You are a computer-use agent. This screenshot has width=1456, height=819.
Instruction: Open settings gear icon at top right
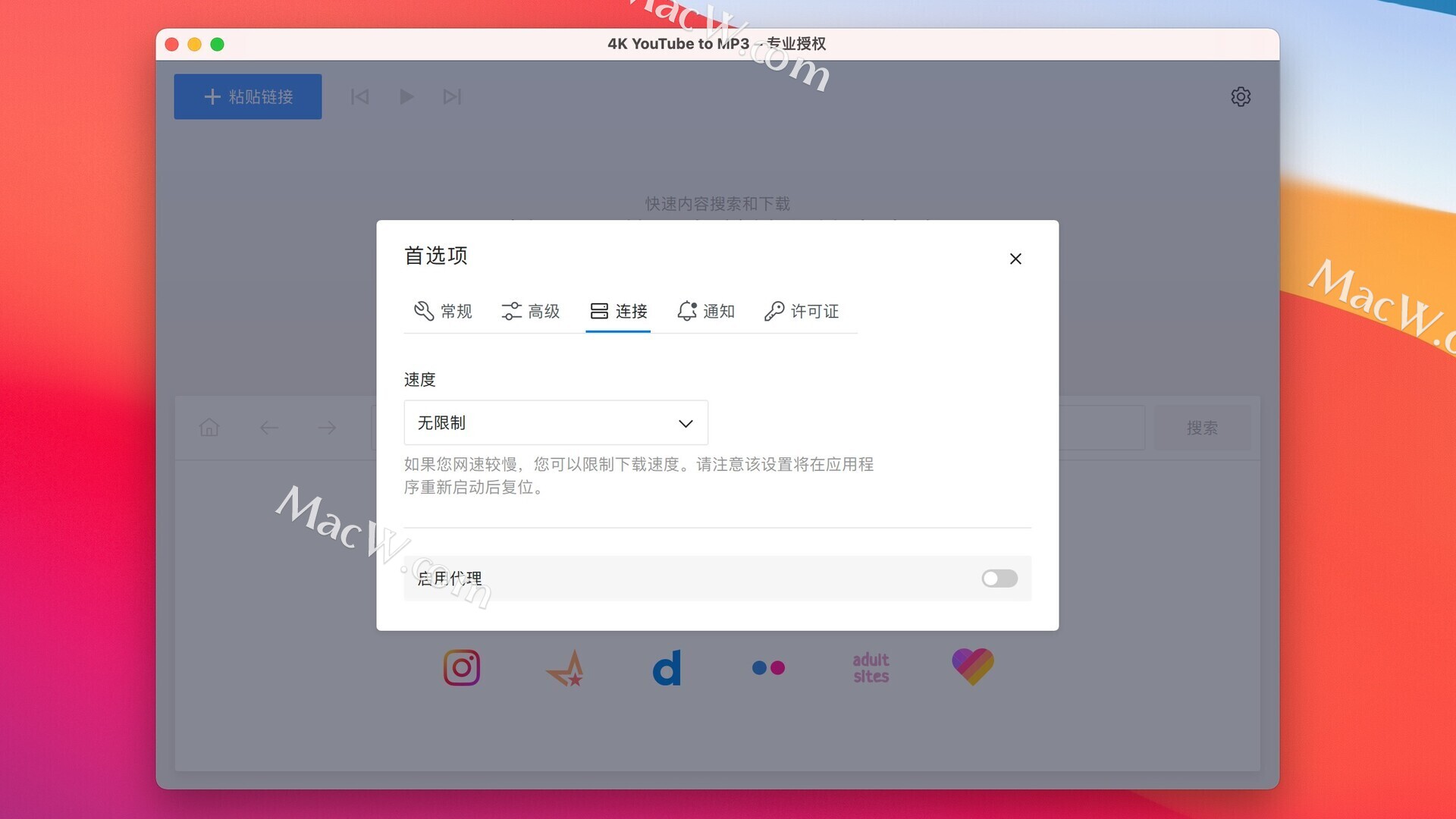coord(1241,96)
